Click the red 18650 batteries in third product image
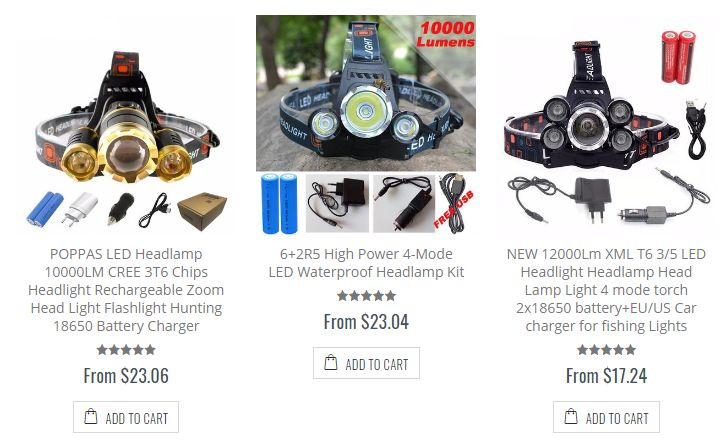 coord(678,57)
